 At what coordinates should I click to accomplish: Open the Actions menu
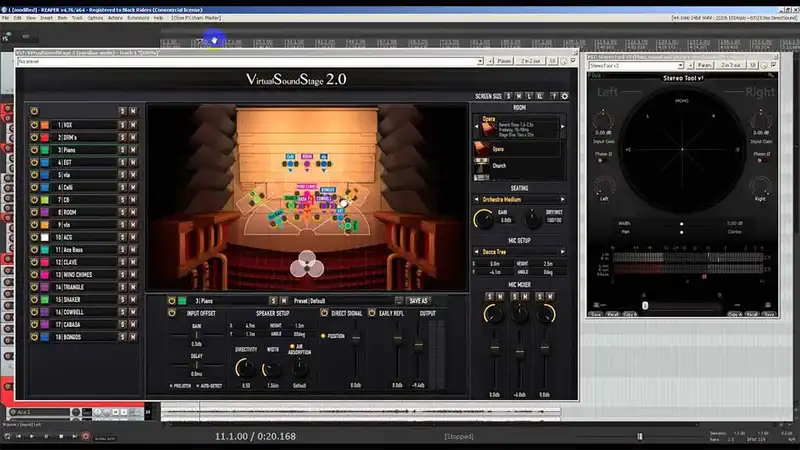115,18
